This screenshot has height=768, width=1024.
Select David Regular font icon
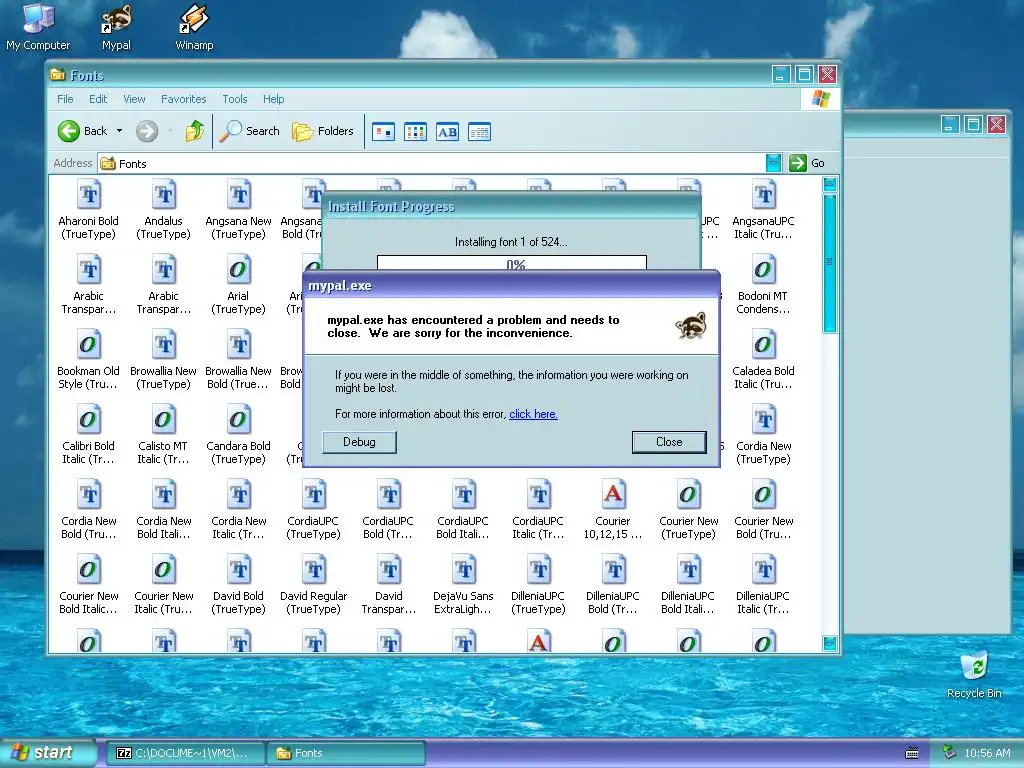click(313, 586)
